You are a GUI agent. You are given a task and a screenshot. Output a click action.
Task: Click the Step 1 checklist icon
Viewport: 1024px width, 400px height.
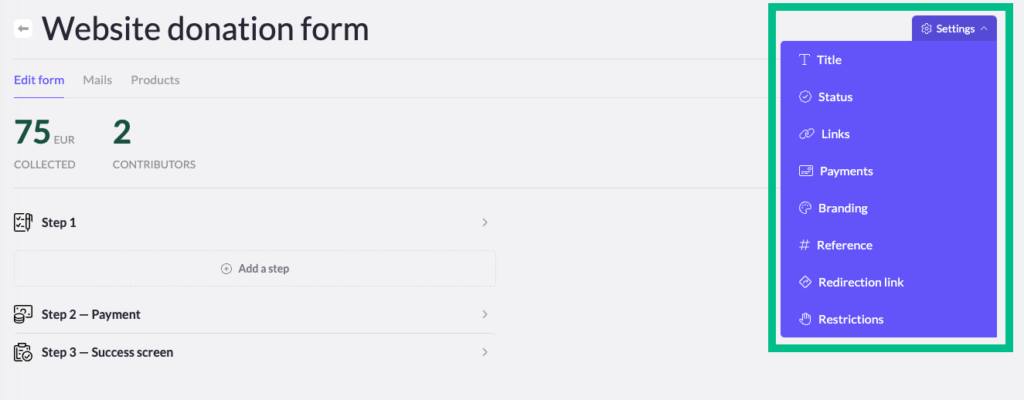click(x=24, y=222)
